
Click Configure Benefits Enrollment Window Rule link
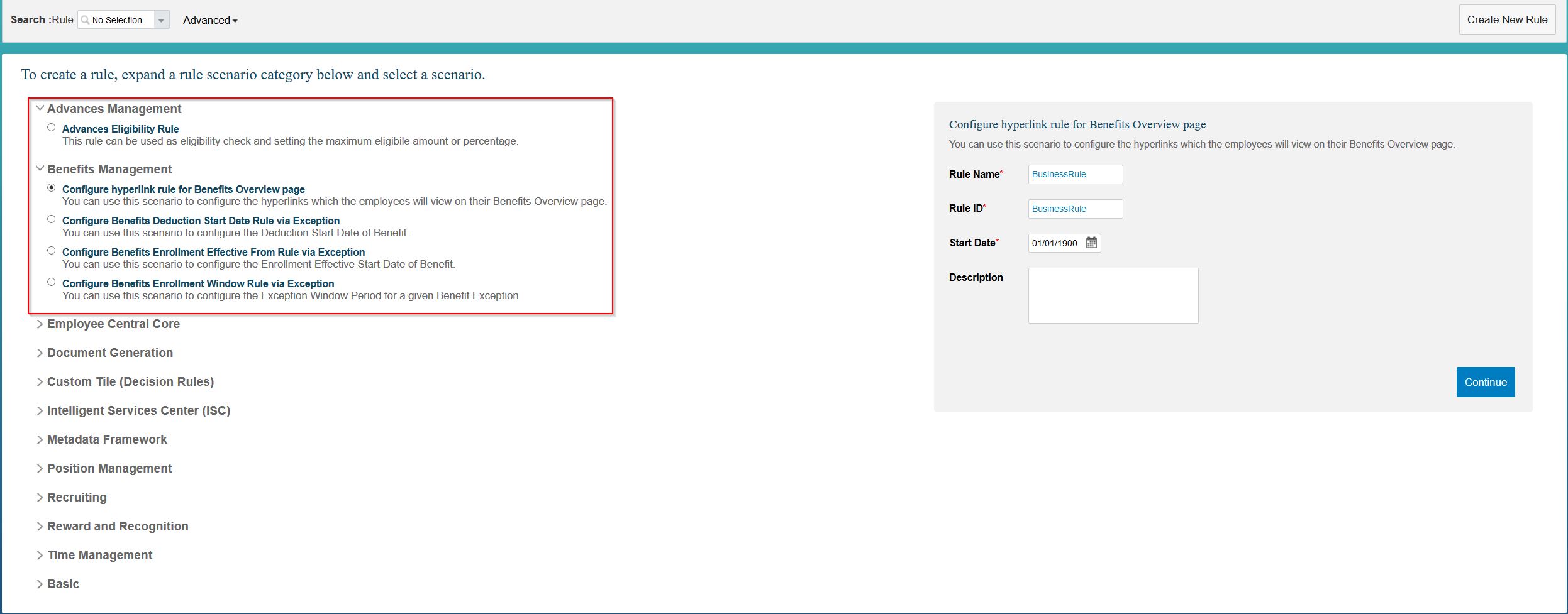point(198,283)
